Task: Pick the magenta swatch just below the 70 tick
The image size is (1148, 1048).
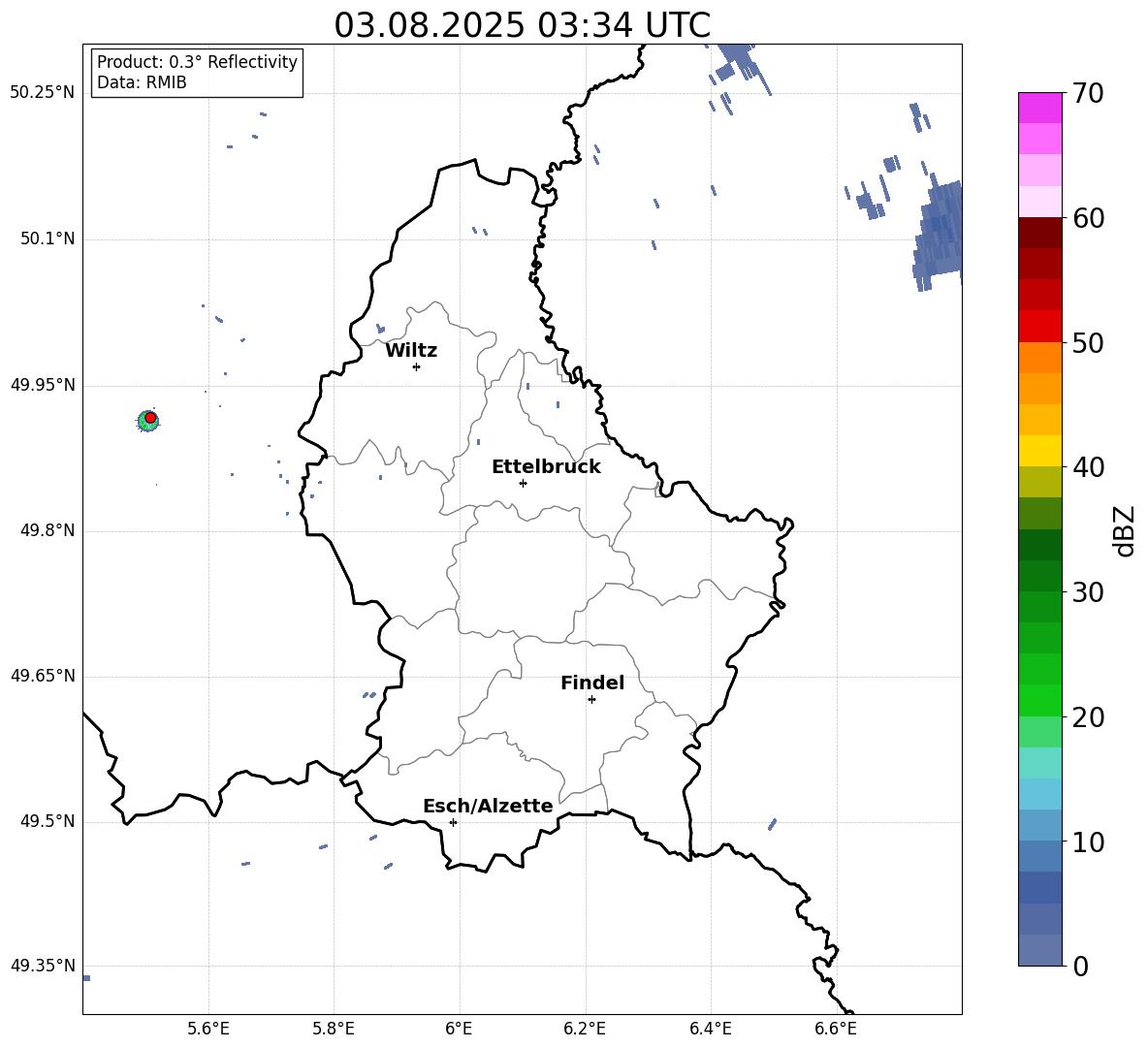Action: point(1039,109)
